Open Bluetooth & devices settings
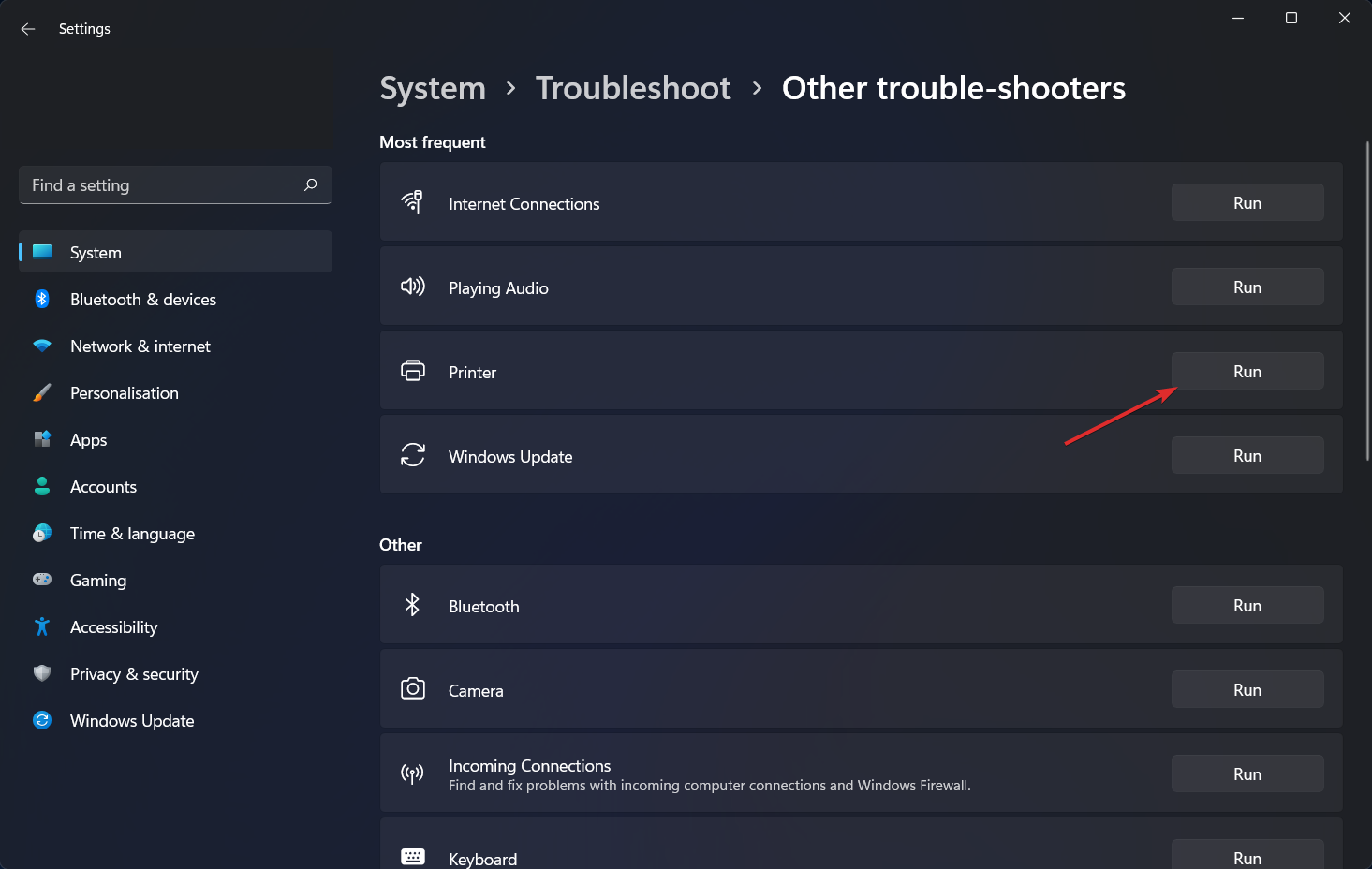The height and width of the screenshot is (869, 1372). point(175,299)
